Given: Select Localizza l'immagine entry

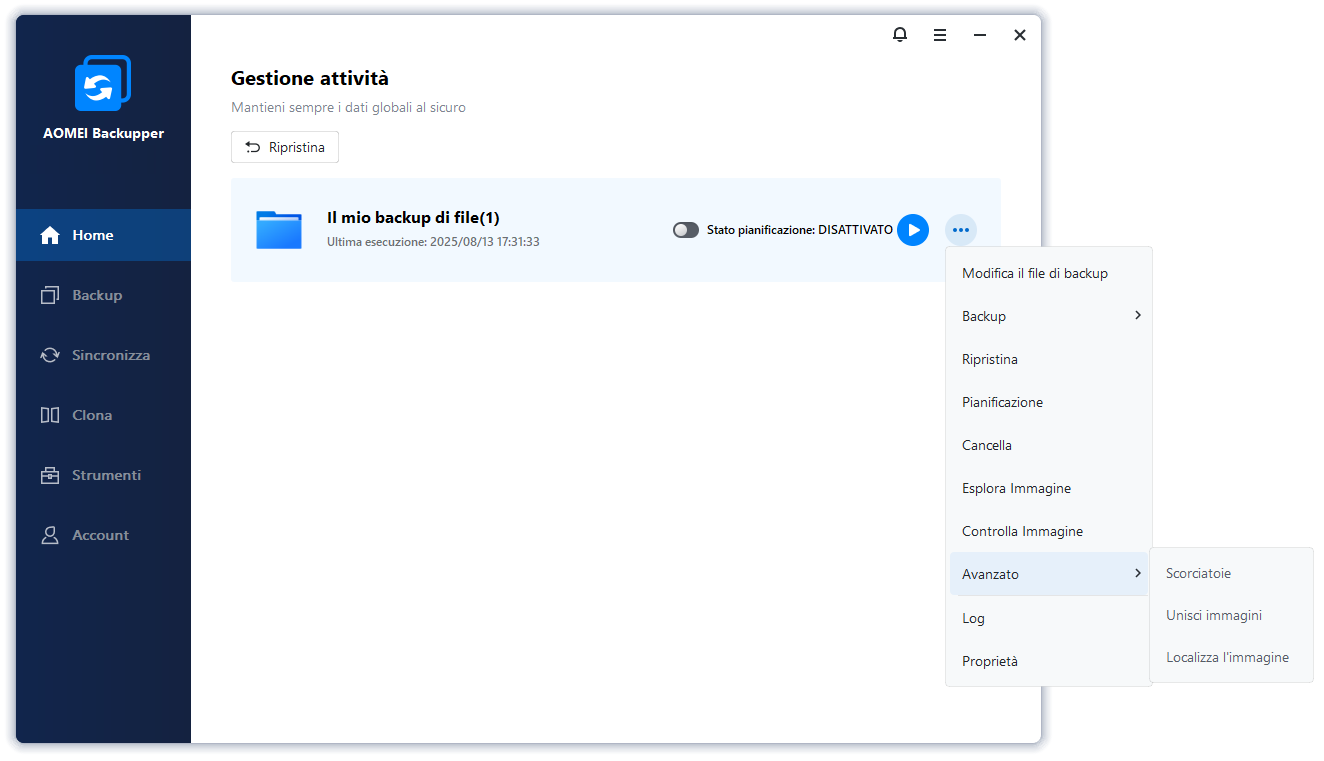Looking at the screenshot, I should [1227, 658].
